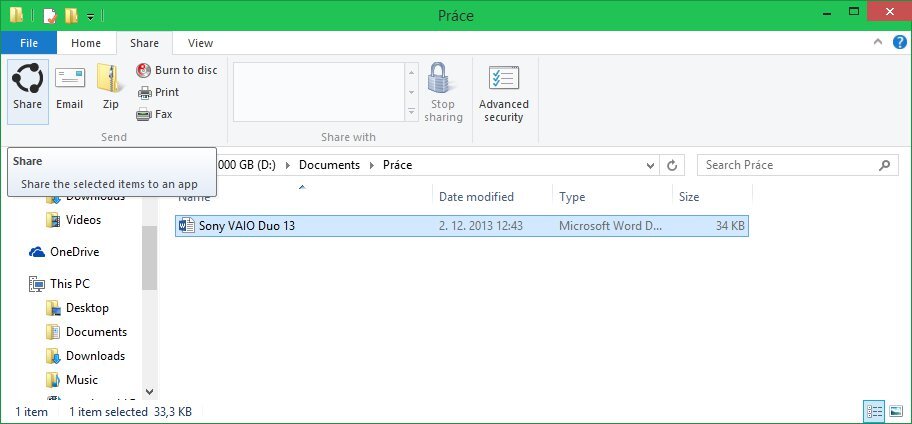Move down in the Share with list
This screenshot has height=424, width=912.
pos(412,92)
